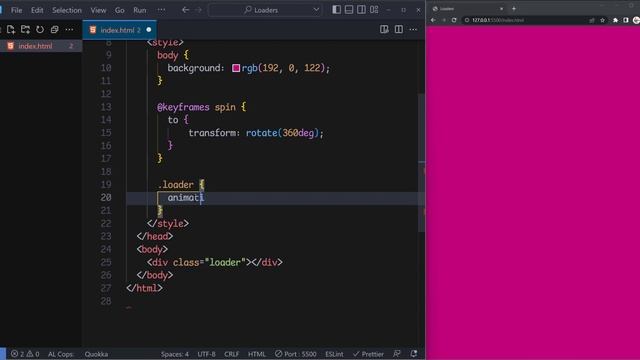
Task: Click the share icon in browser address bar
Action: [x=591, y=20]
